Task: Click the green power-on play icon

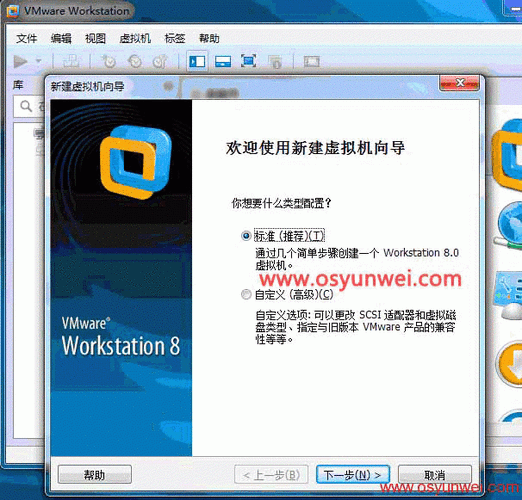Action: (x=20, y=61)
